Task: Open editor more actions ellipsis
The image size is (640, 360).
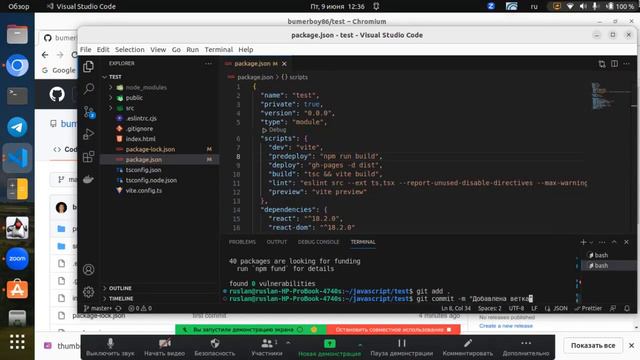Action: [x=627, y=64]
